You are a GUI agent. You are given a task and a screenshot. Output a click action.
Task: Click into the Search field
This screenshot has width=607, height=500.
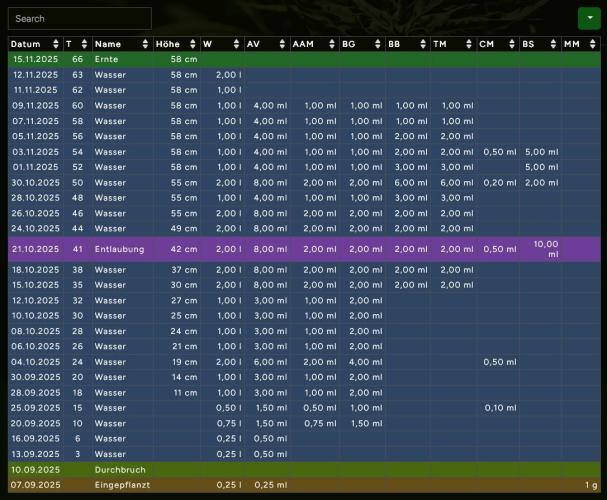(80, 18)
